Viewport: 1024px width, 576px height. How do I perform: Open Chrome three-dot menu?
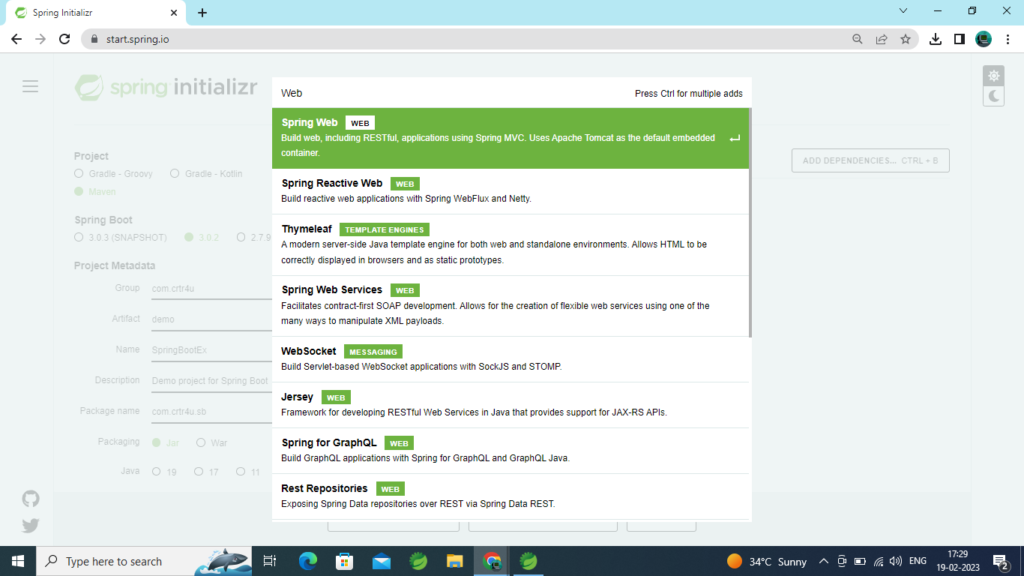pos(1008,39)
